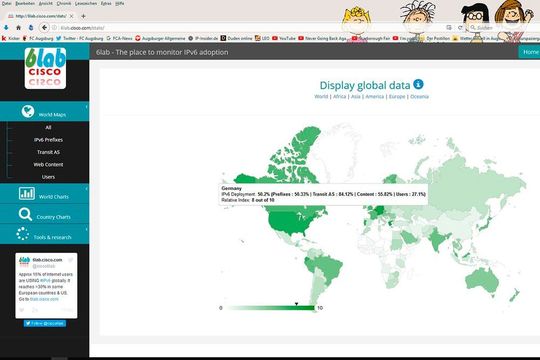
Task: Click the reader view icon in address bar
Action: (449, 28)
